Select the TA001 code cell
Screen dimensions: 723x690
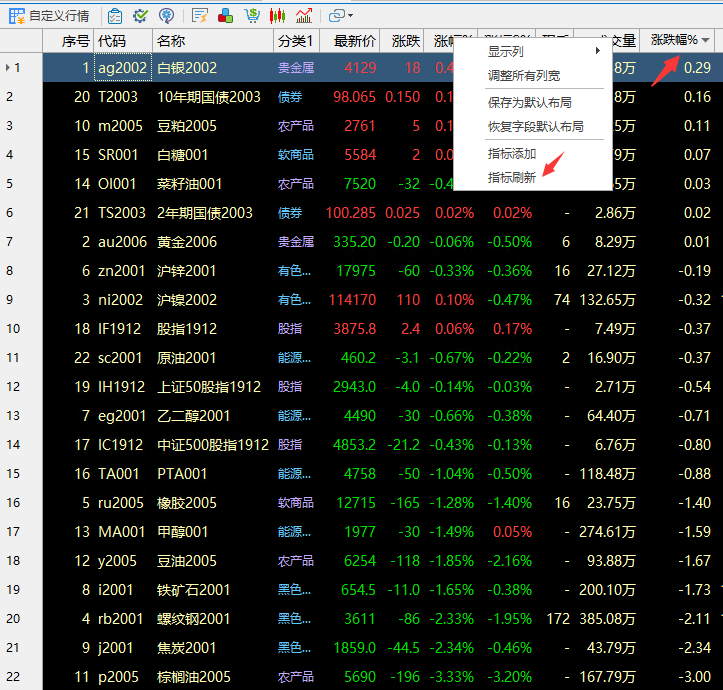coord(119,474)
